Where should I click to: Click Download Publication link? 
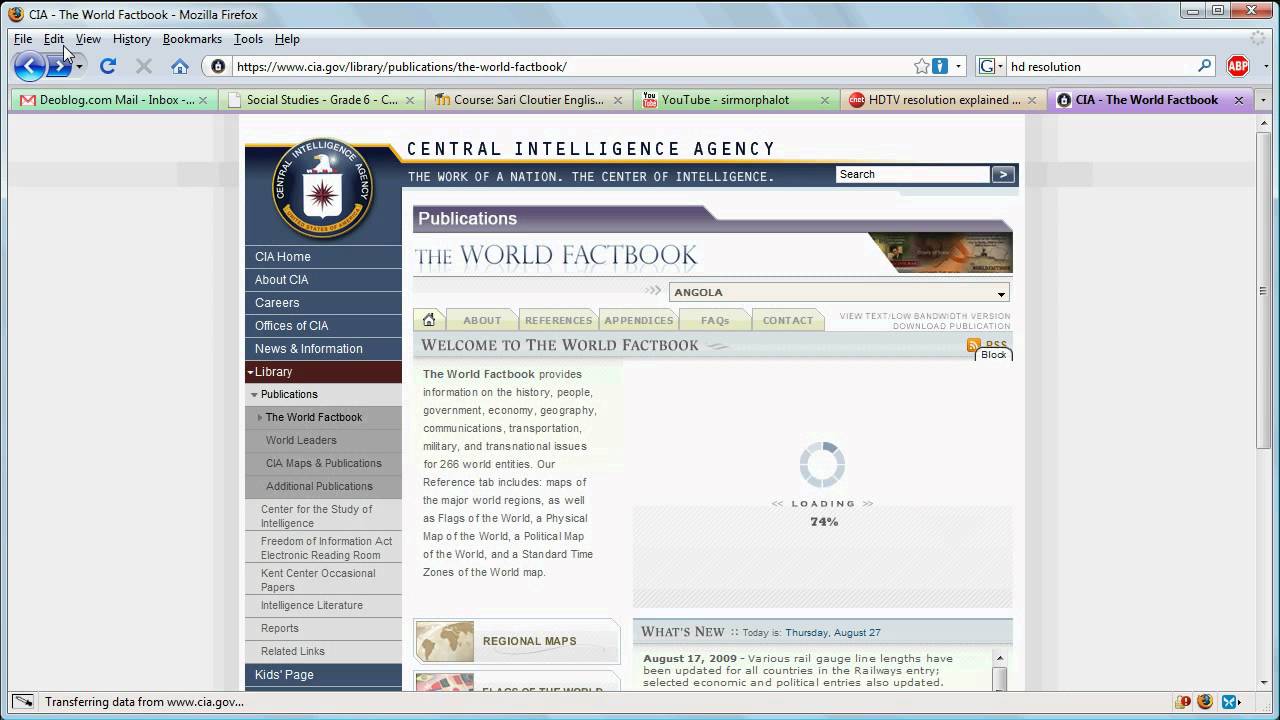pyautogui.click(x=951, y=326)
